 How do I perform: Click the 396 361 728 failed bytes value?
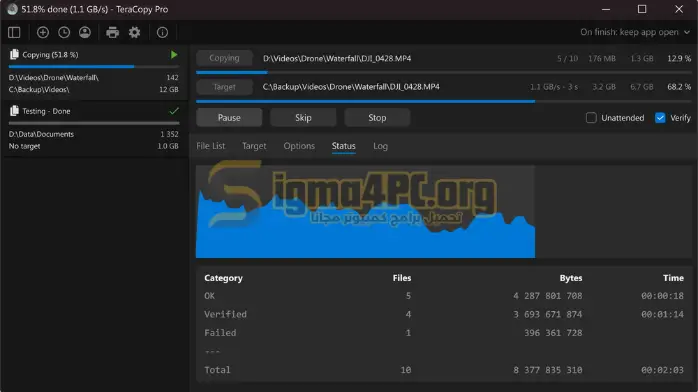553,333
